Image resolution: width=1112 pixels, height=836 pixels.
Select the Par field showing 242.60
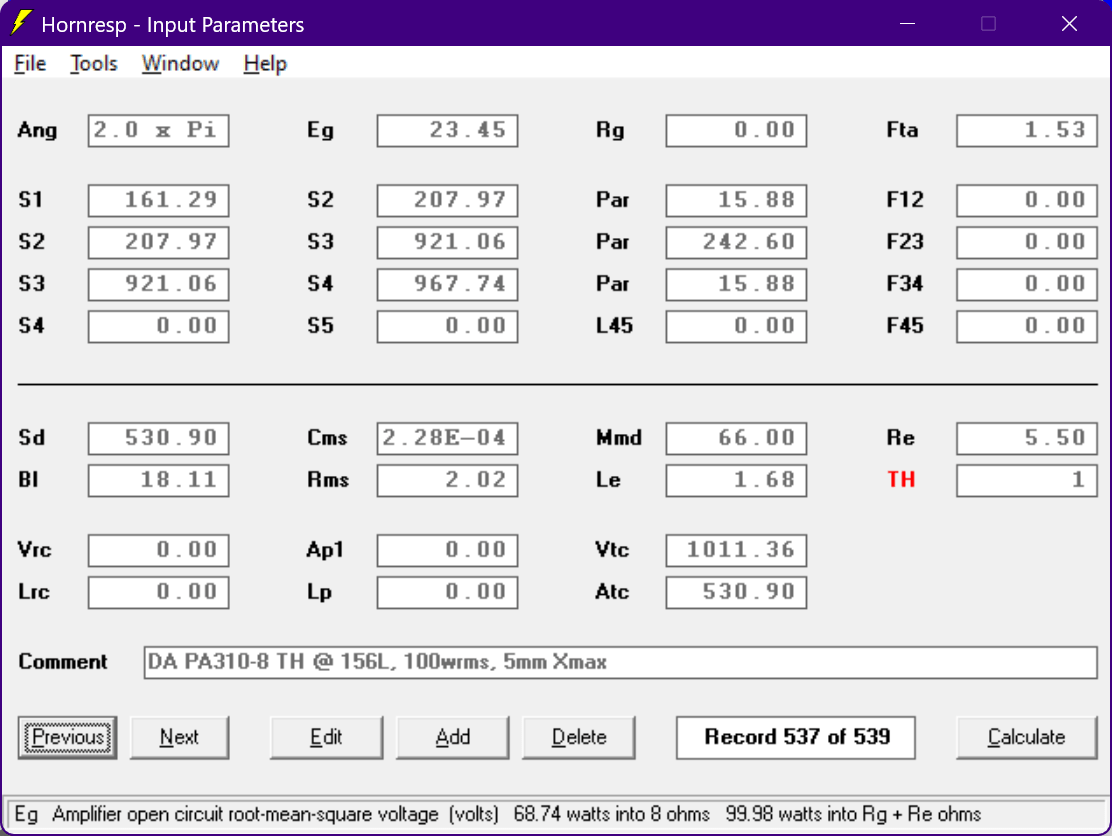[x=736, y=243]
